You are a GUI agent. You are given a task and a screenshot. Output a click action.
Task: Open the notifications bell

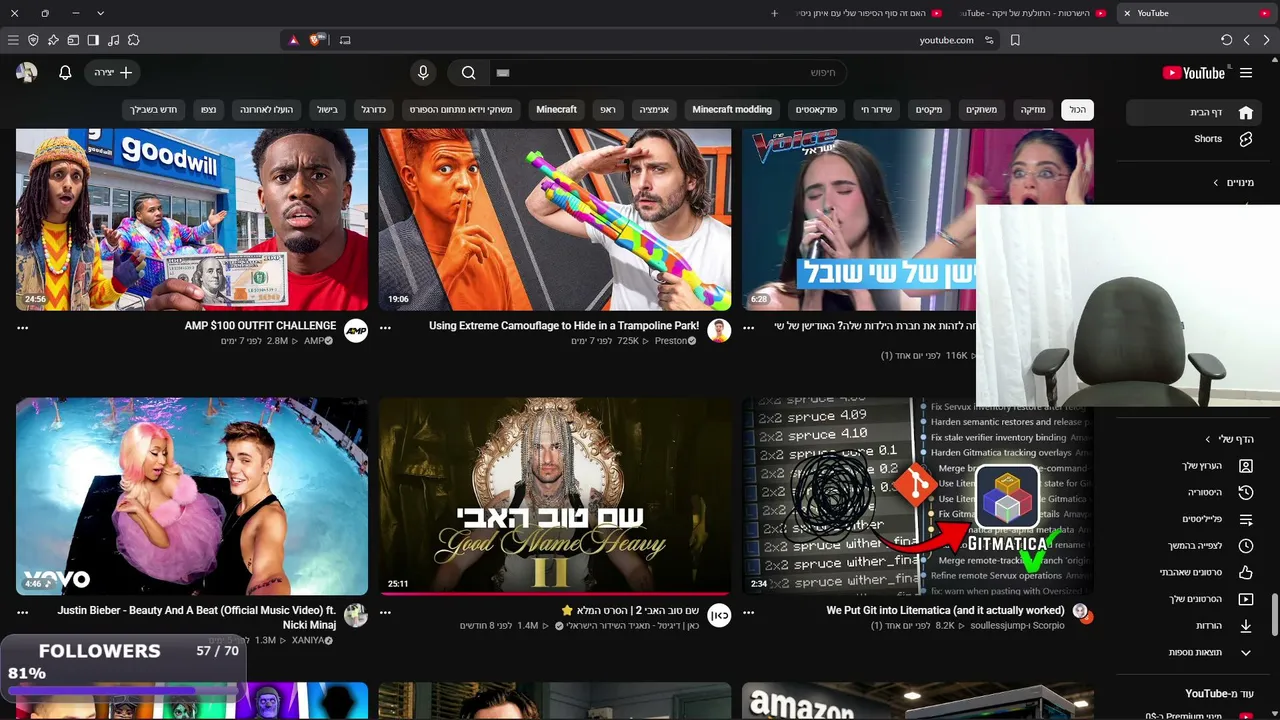(x=65, y=73)
